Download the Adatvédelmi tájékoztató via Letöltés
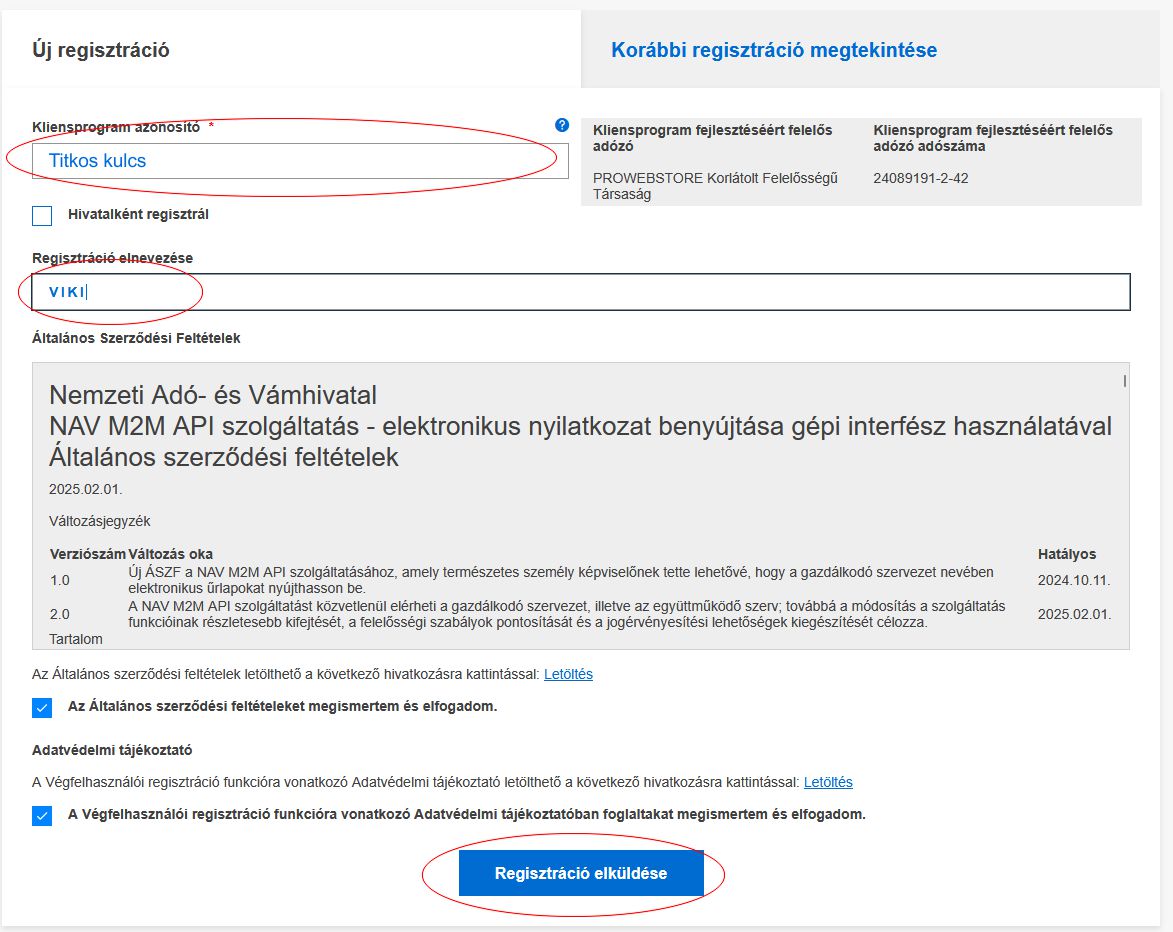Image resolution: width=1173 pixels, height=932 pixels. pos(828,782)
